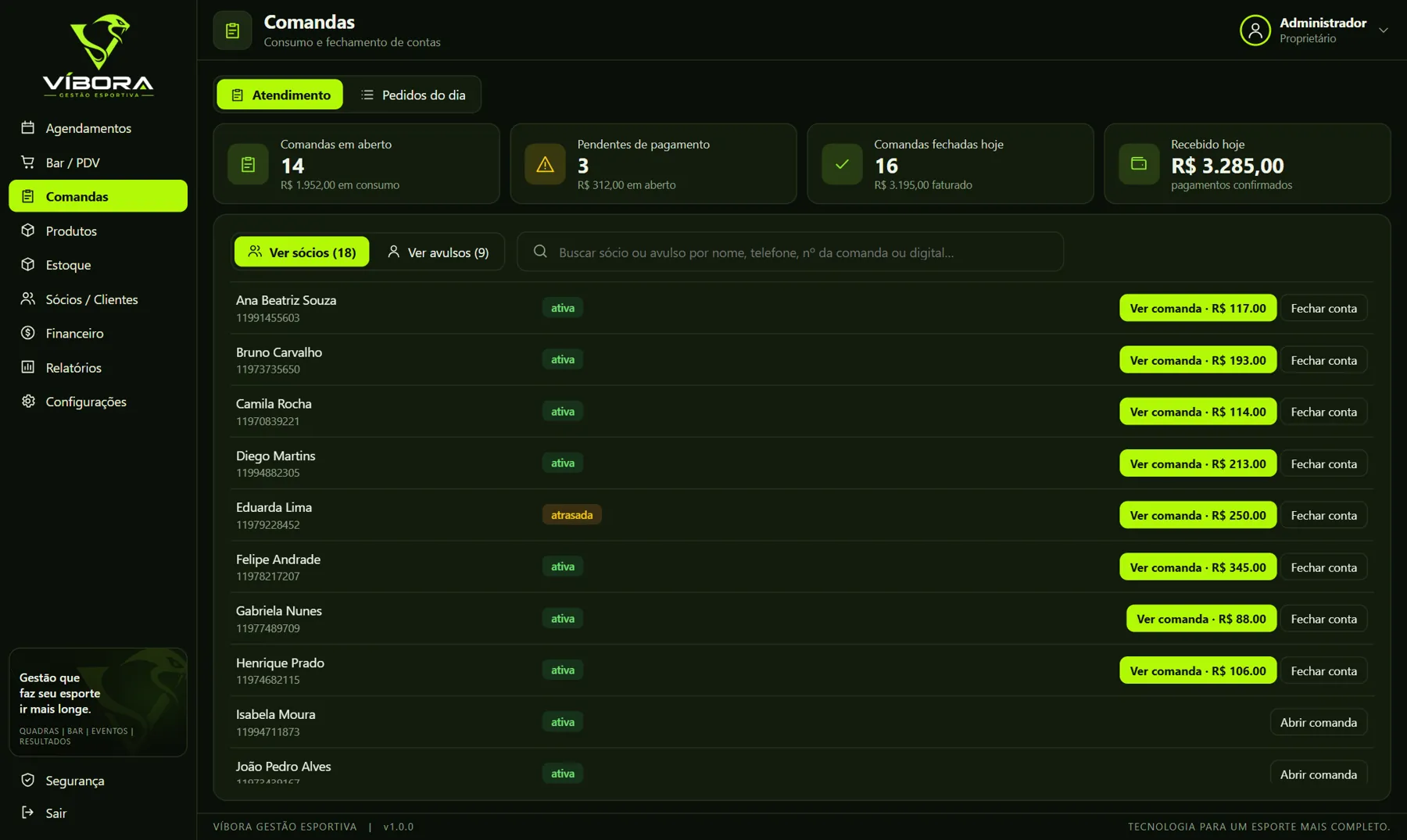Click v1.0.0 version text in footer
Viewport: 1407px width, 840px height.
pyautogui.click(x=399, y=826)
